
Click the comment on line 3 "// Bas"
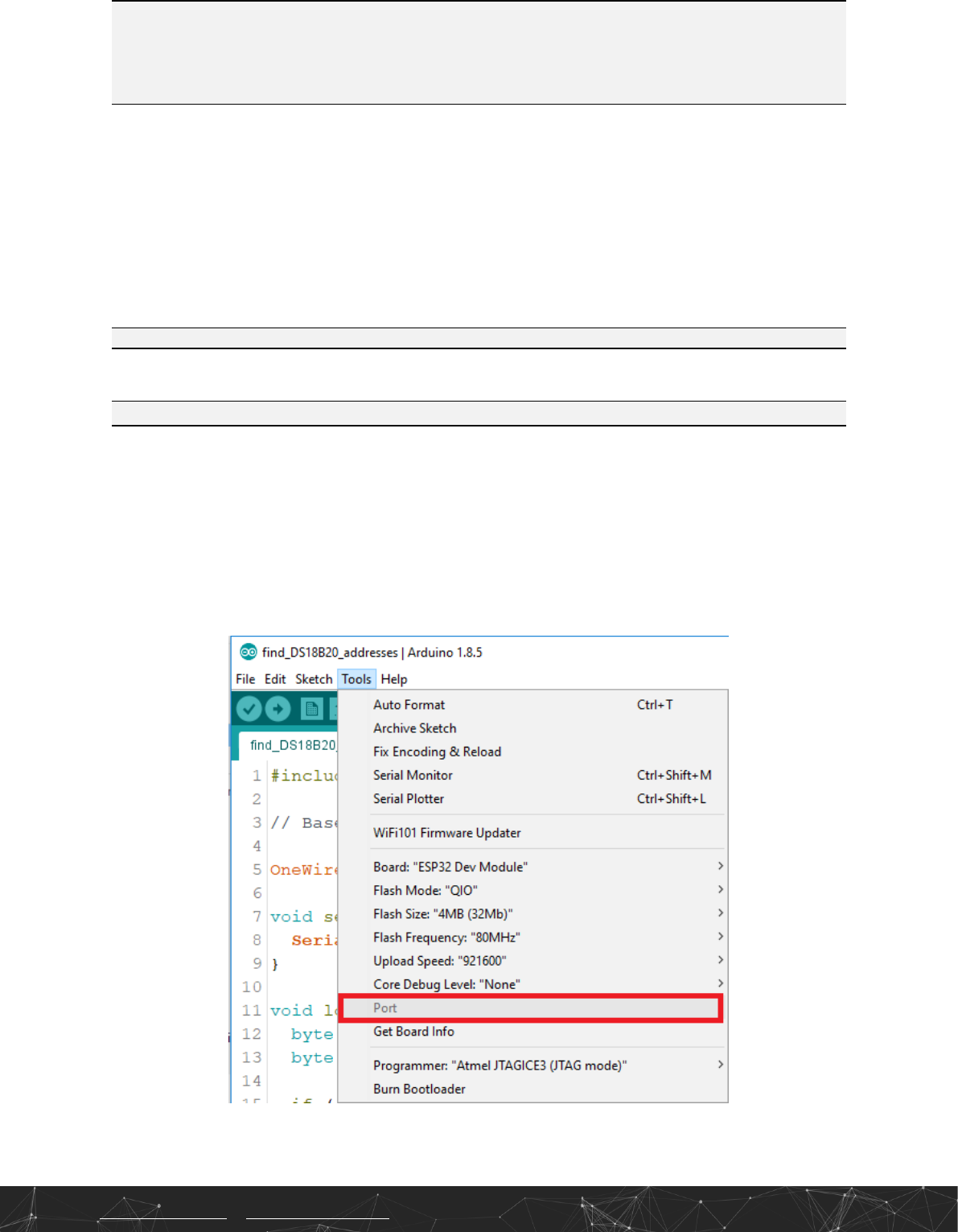[304, 822]
